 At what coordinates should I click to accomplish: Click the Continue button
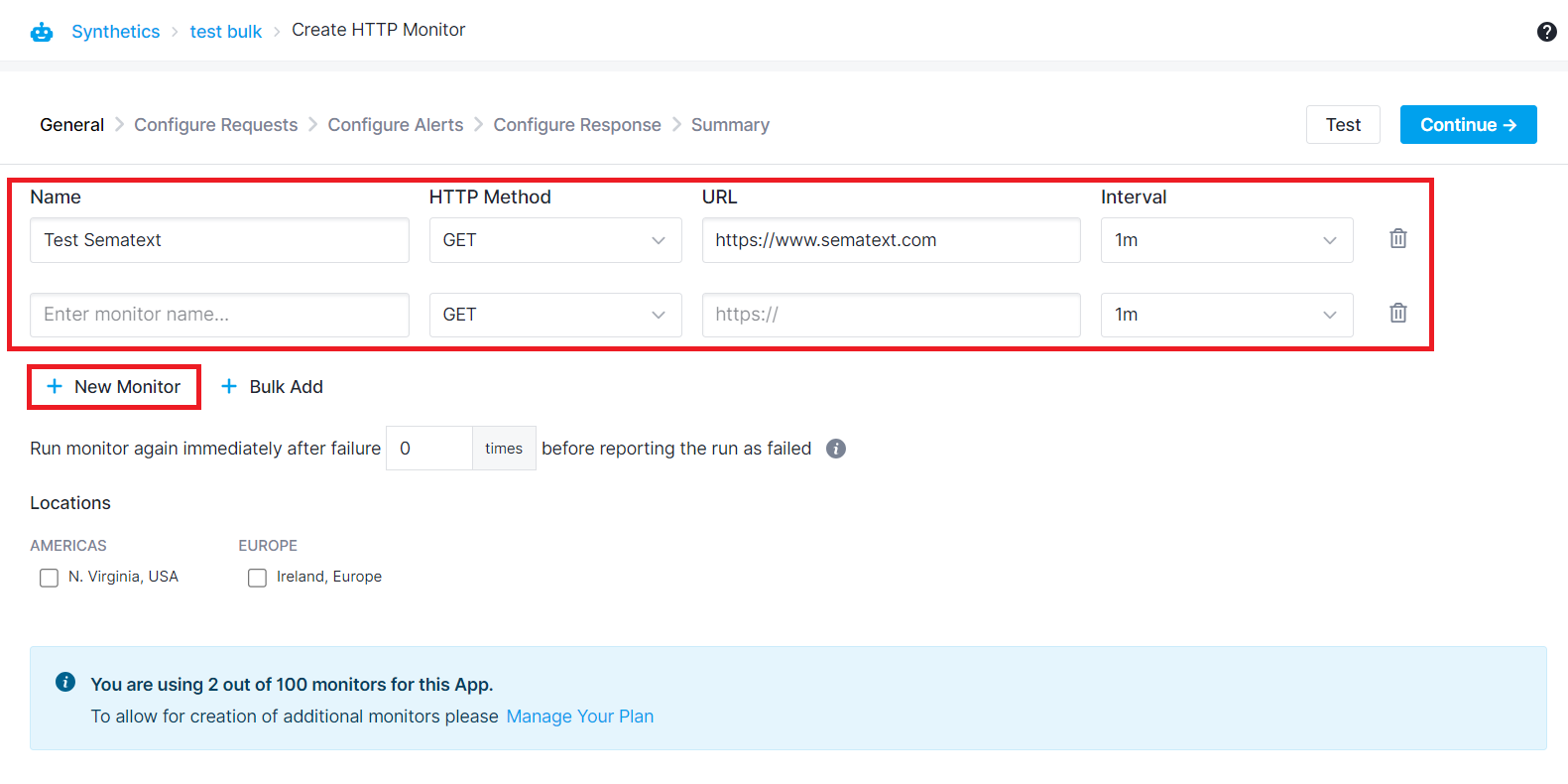(x=1469, y=125)
